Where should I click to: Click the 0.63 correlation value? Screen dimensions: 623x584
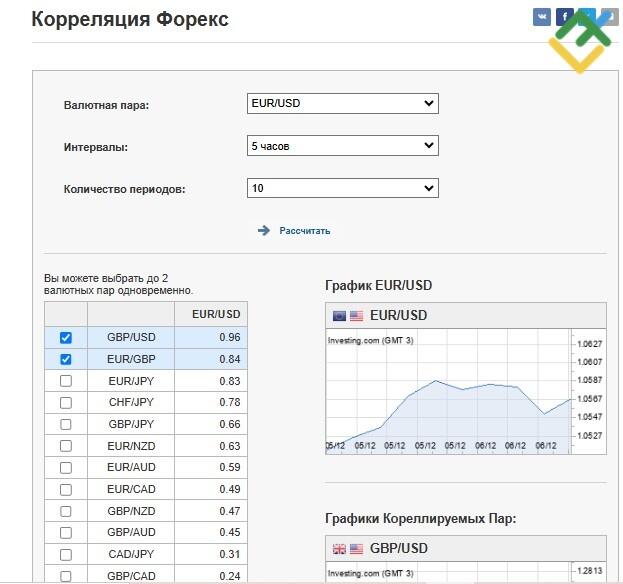(x=230, y=446)
